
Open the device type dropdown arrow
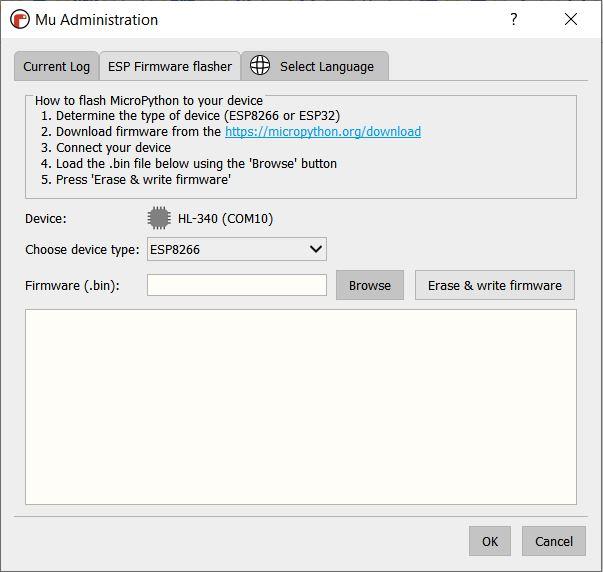[315, 249]
